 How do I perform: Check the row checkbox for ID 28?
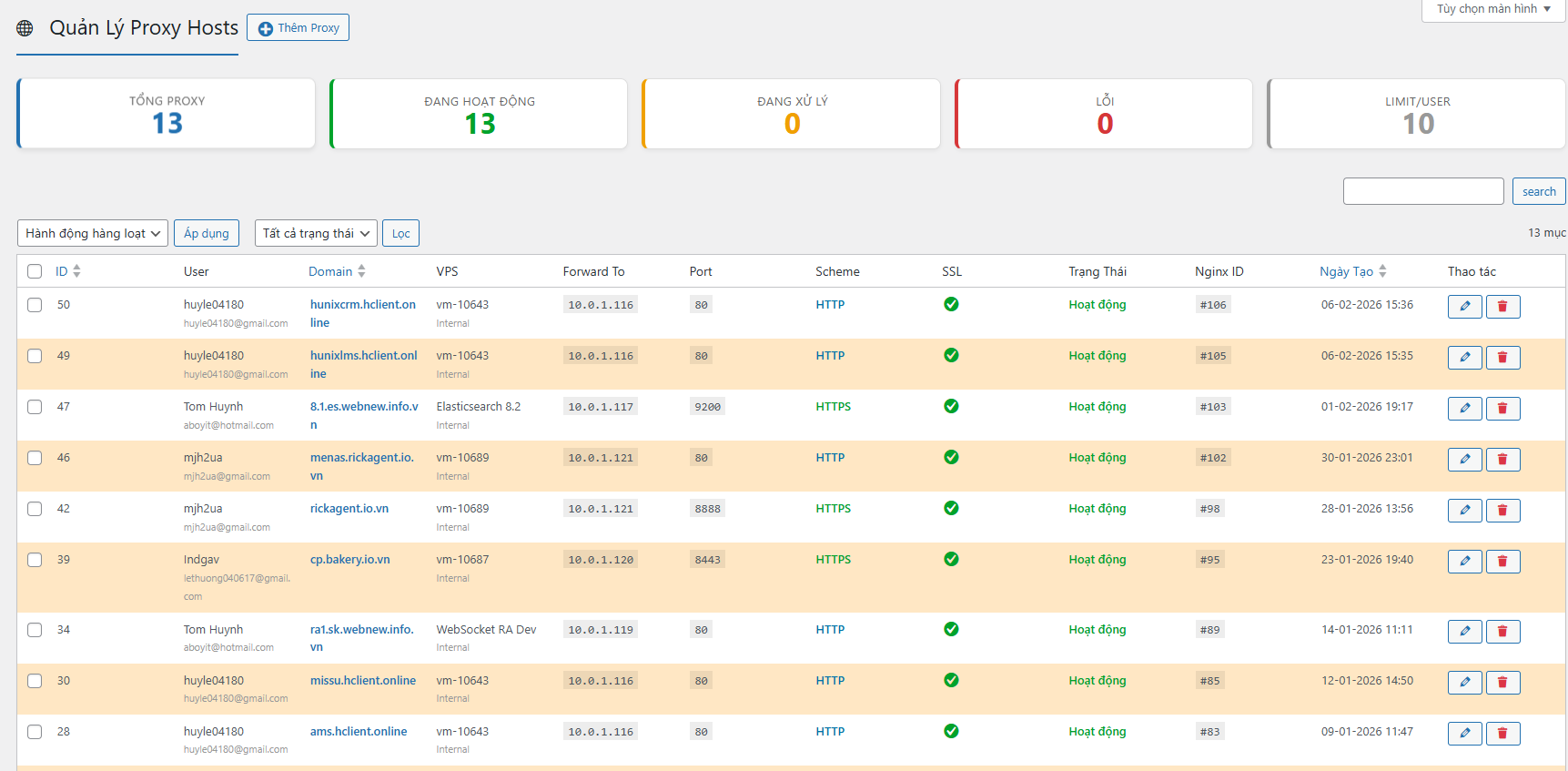coord(35,732)
